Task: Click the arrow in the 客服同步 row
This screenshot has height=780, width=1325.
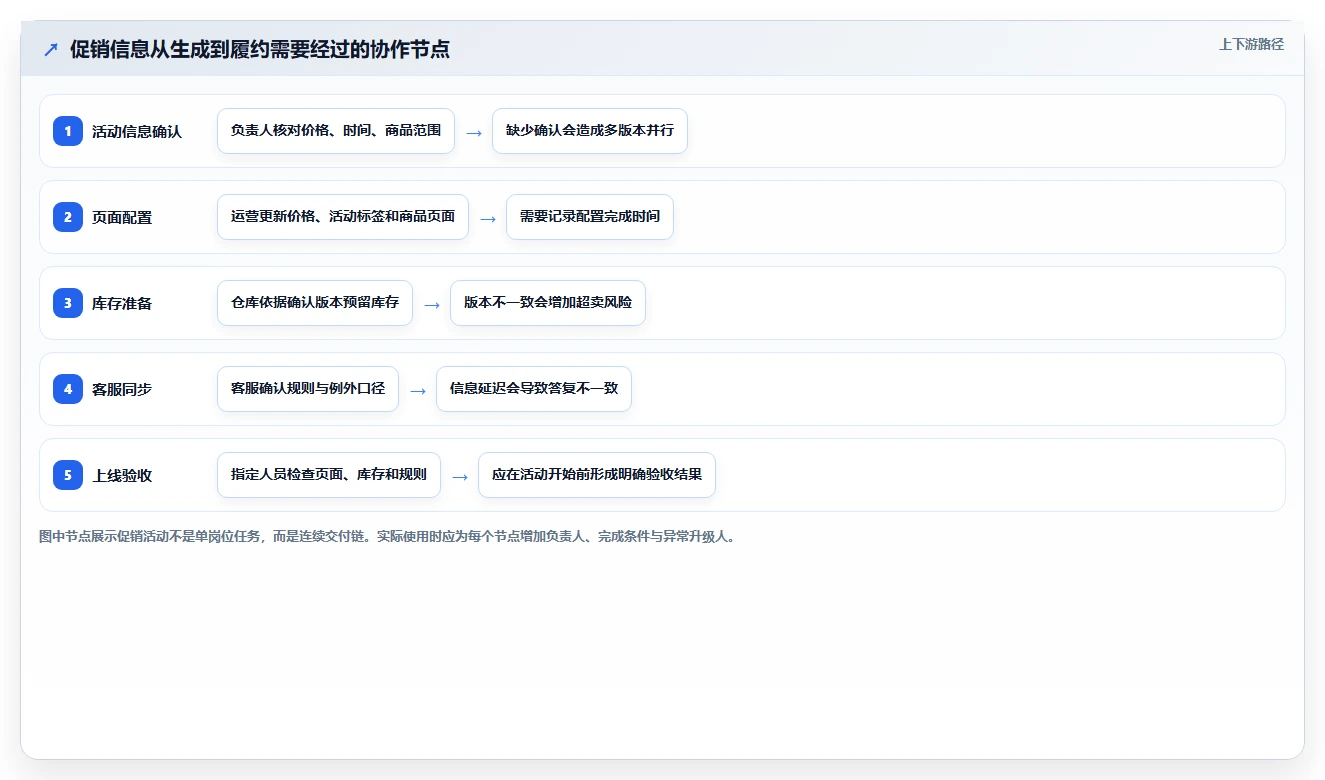Action: [418, 390]
